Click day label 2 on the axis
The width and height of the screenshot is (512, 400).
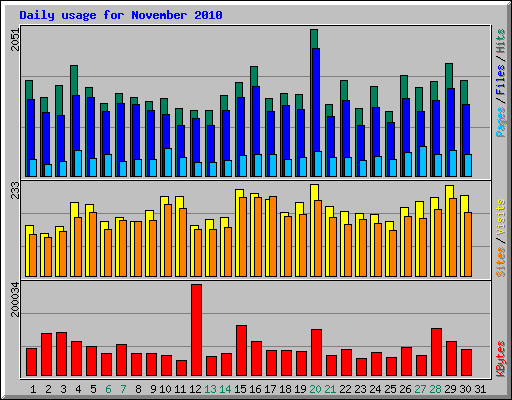48,389
